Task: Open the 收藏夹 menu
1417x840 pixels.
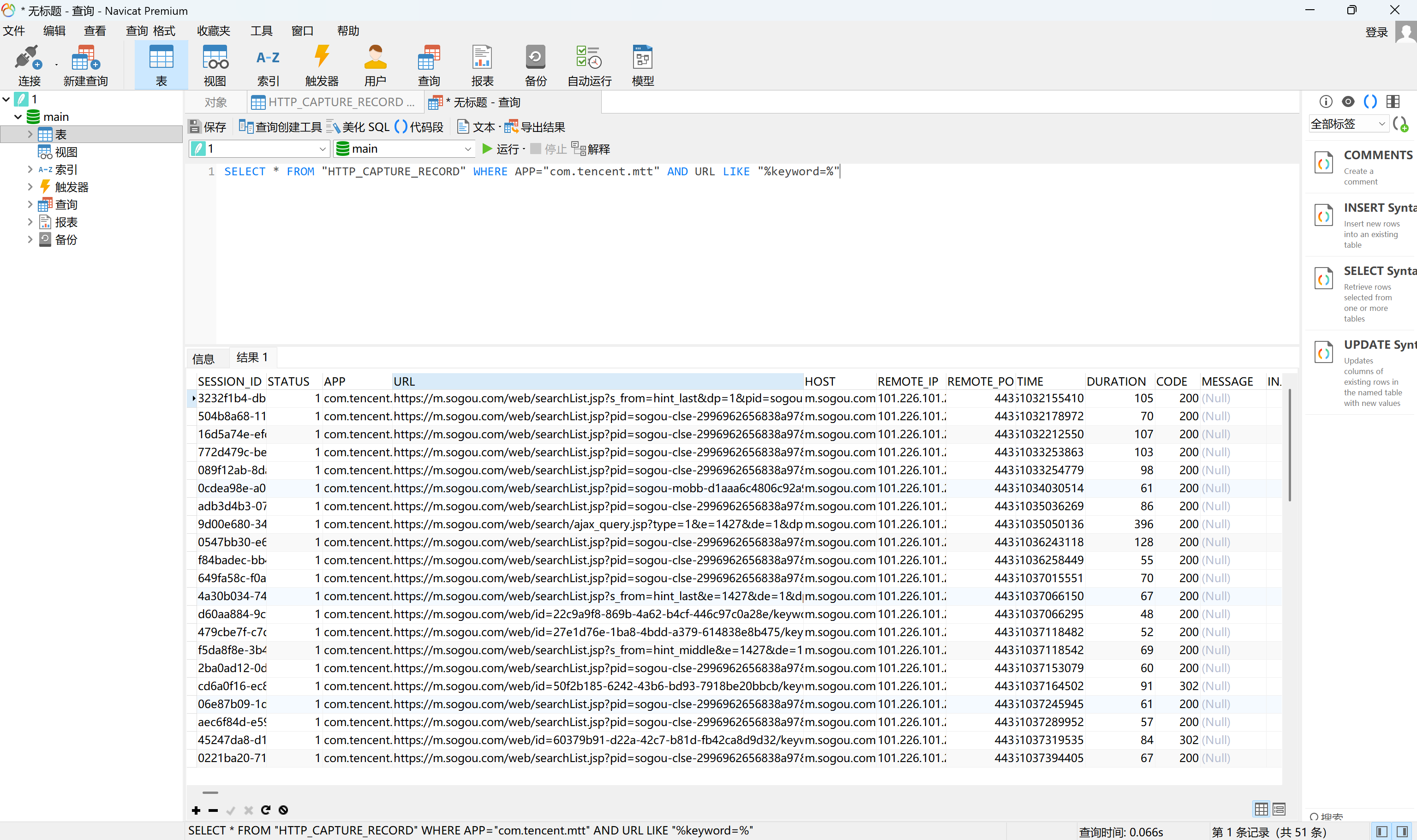Action: pyautogui.click(x=214, y=30)
